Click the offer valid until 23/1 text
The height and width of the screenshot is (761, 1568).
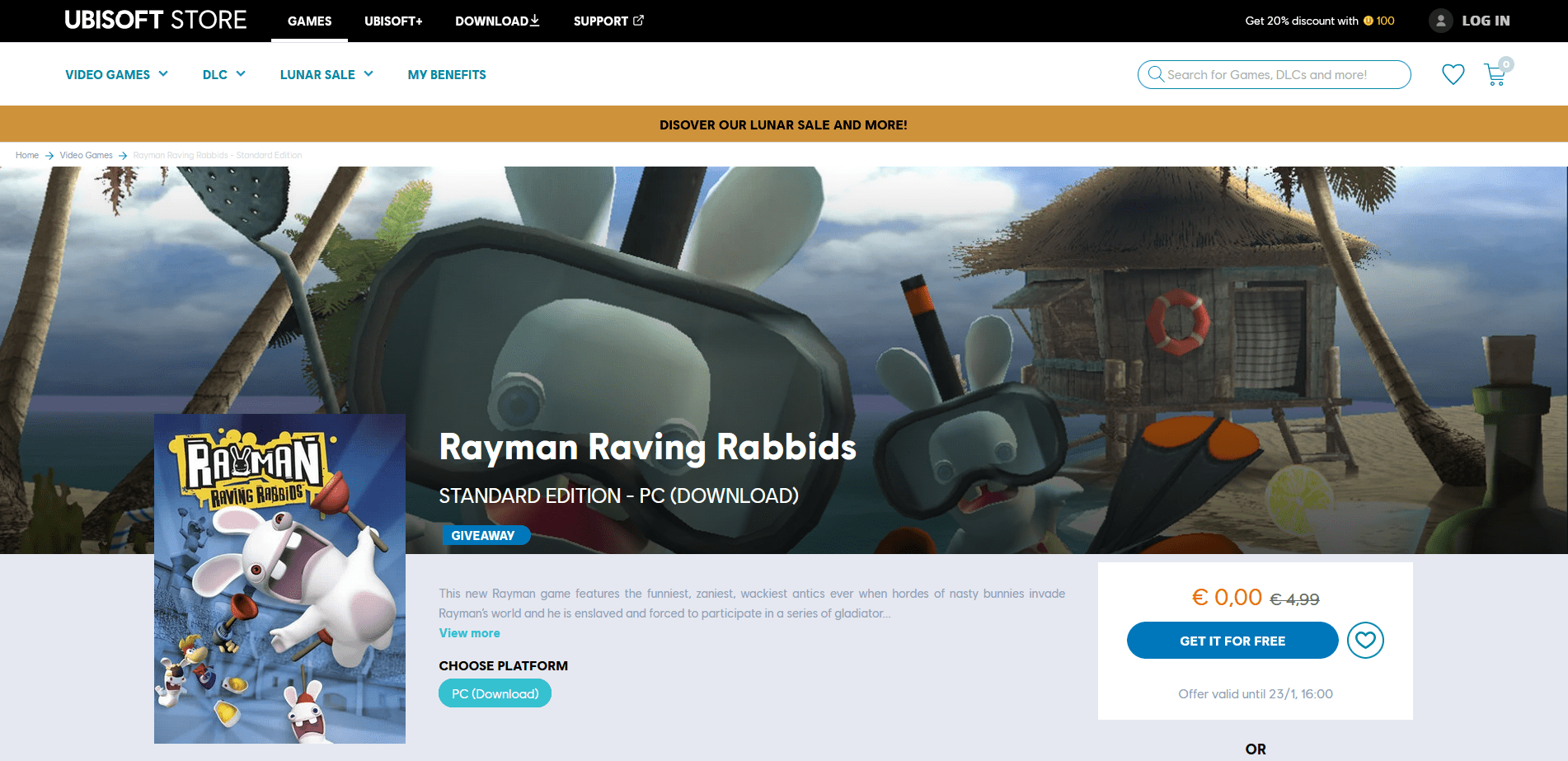point(1256,694)
